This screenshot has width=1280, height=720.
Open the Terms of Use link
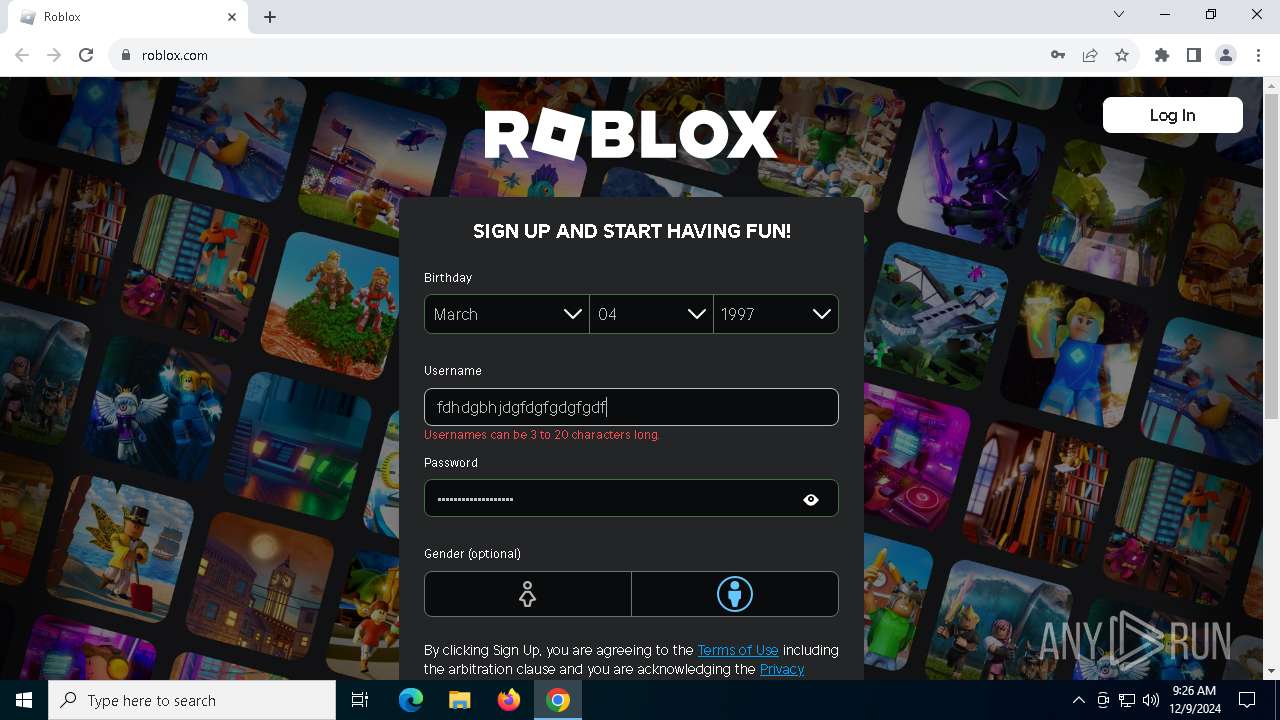point(738,650)
